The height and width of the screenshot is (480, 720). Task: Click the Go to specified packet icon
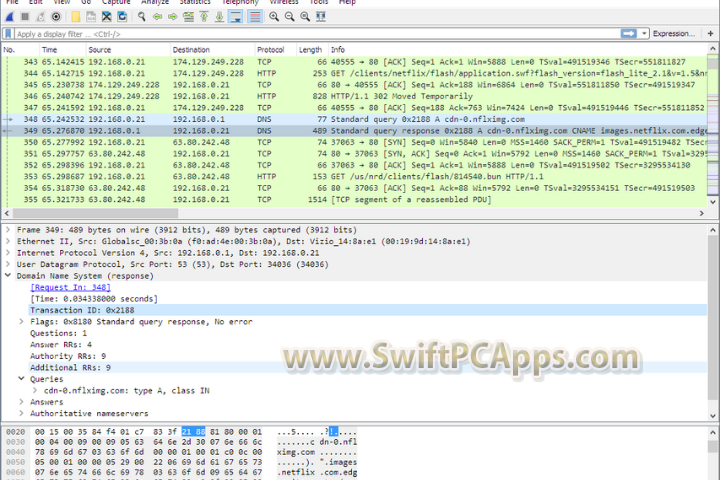[x=188, y=17]
